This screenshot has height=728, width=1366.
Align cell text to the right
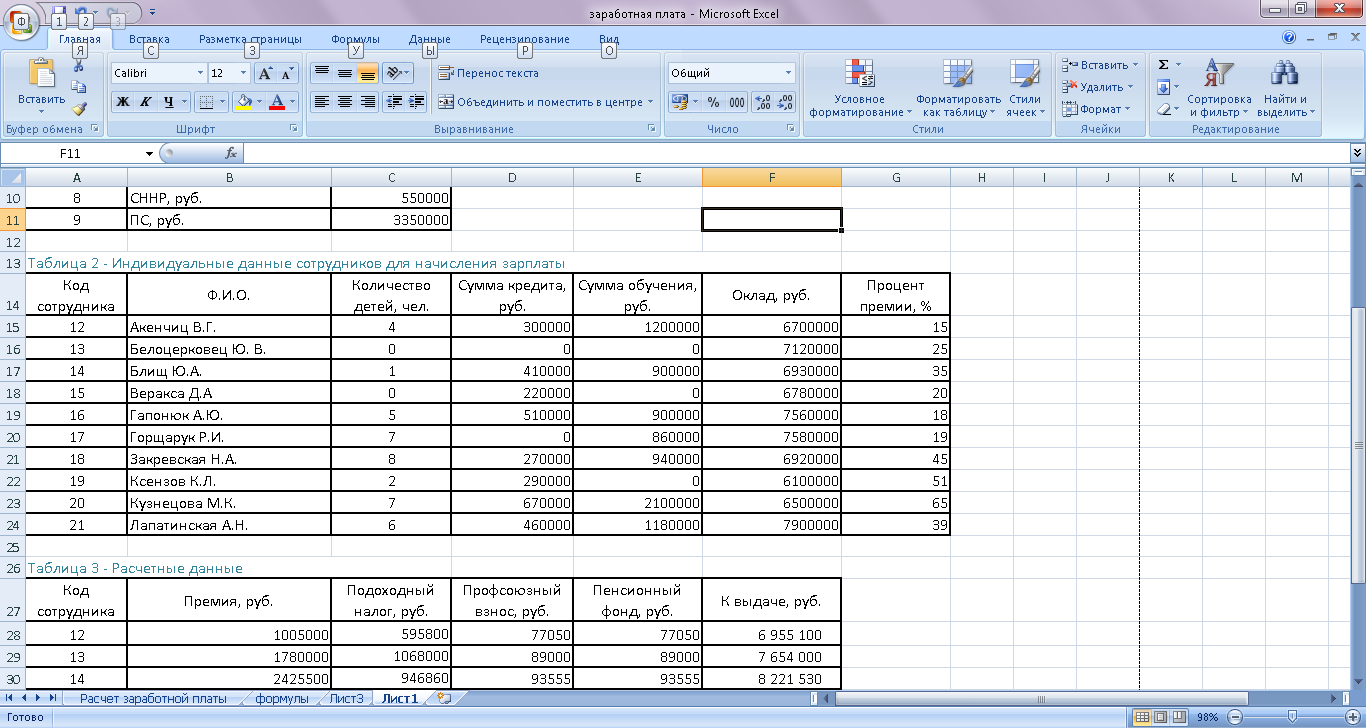tap(367, 102)
